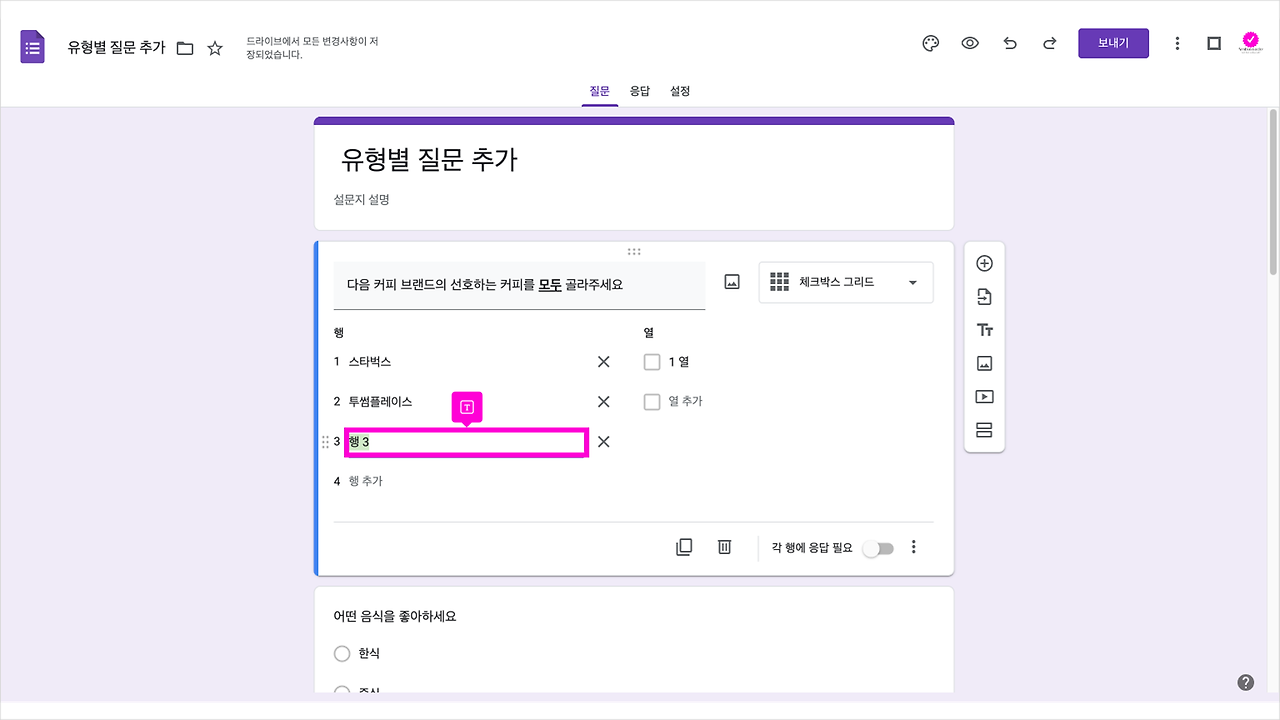The image size is (1280, 720).
Task: Click the 행 추가 add row option
Action: (x=368, y=481)
